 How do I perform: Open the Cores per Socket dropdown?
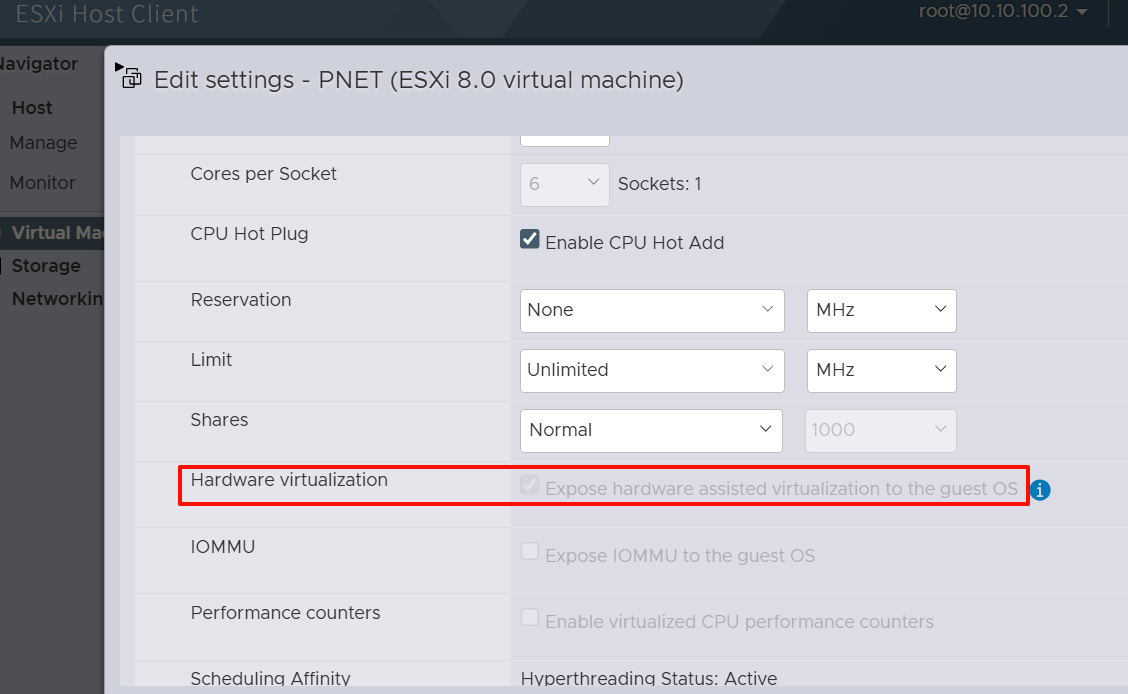click(565, 184)
